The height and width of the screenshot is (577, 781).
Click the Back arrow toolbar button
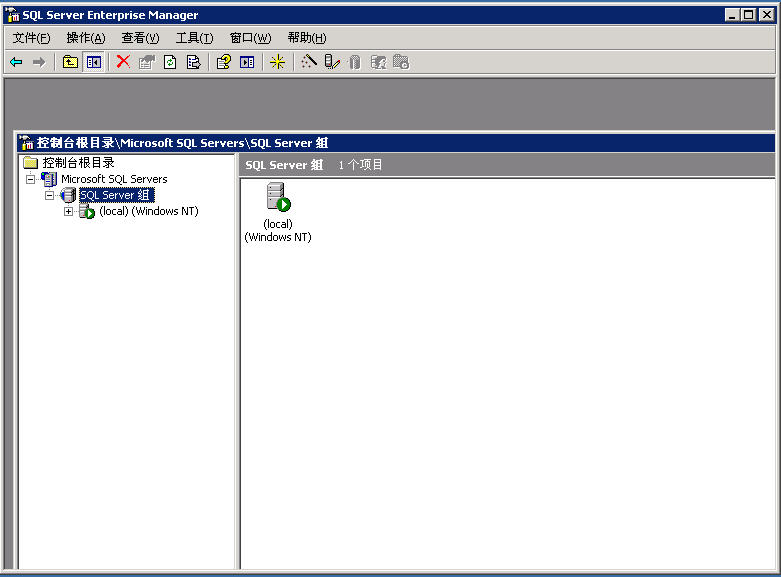pos(16,62)
